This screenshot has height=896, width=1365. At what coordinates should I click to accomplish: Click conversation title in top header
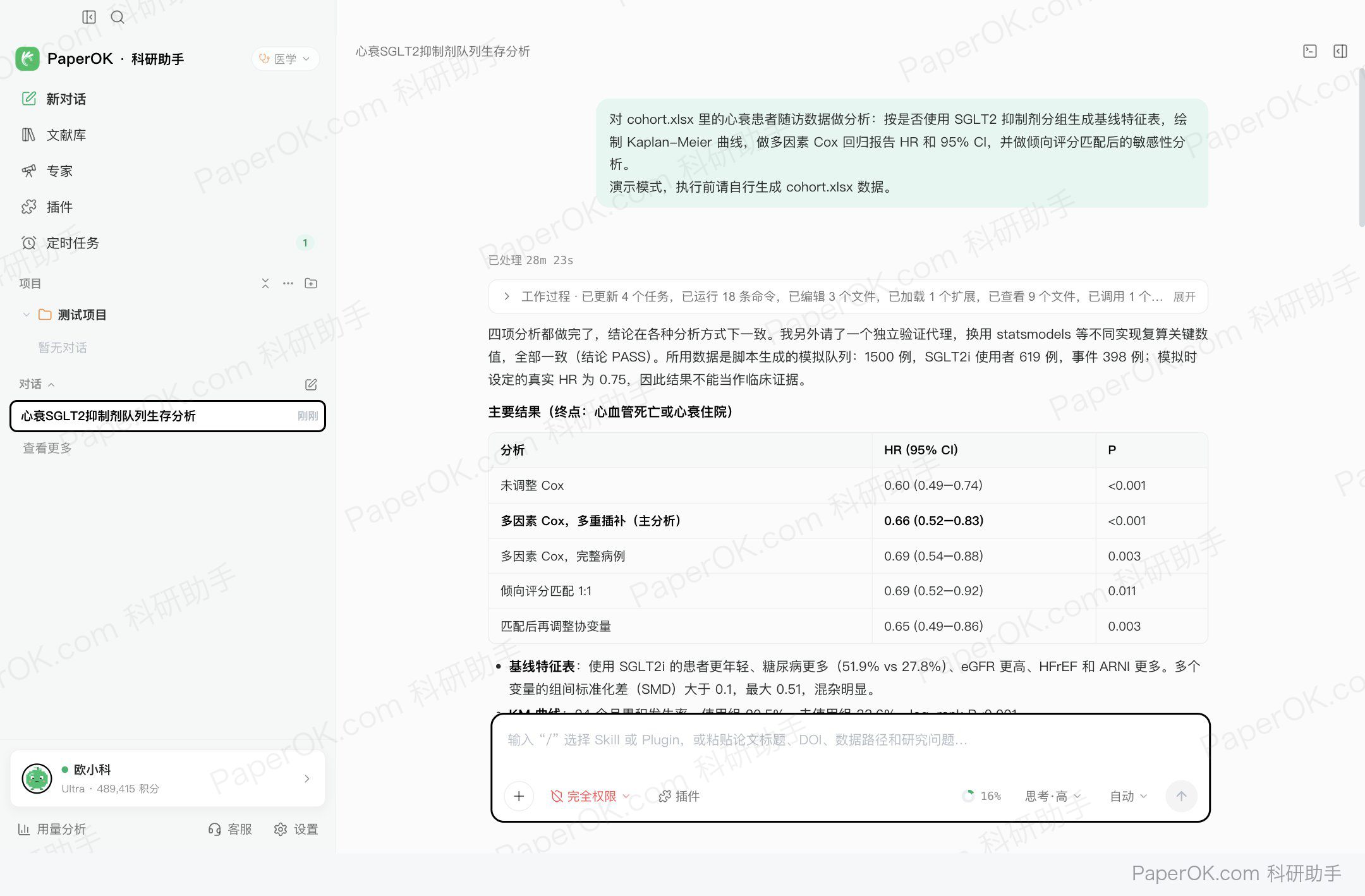click(442, 51)
